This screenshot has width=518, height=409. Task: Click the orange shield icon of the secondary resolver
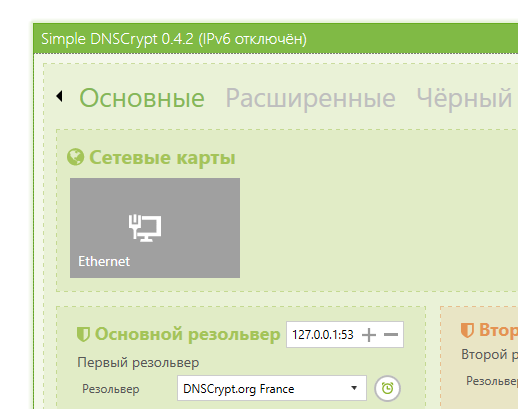[467, 330]
